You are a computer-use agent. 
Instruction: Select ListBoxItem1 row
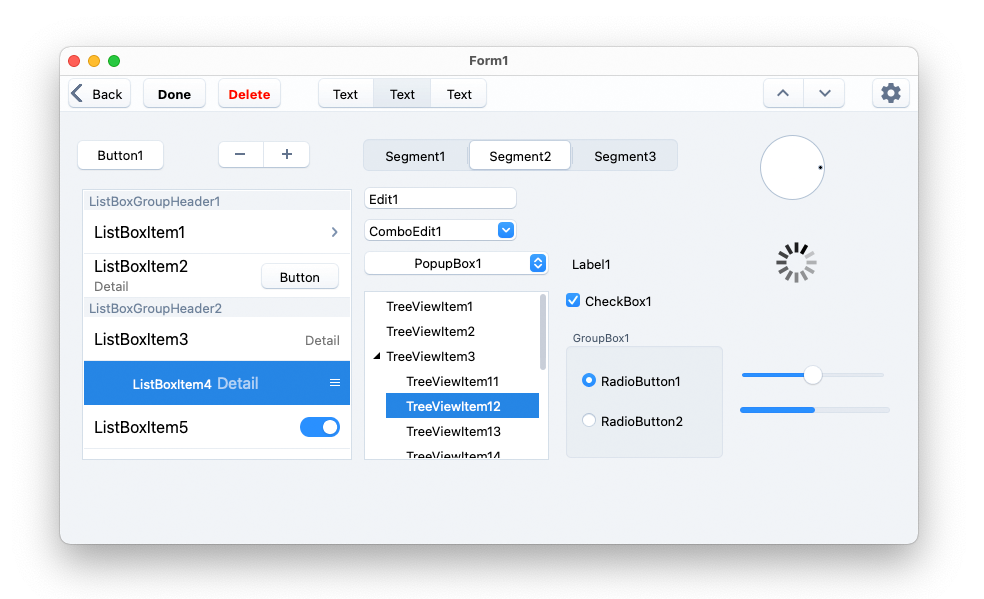217,232
